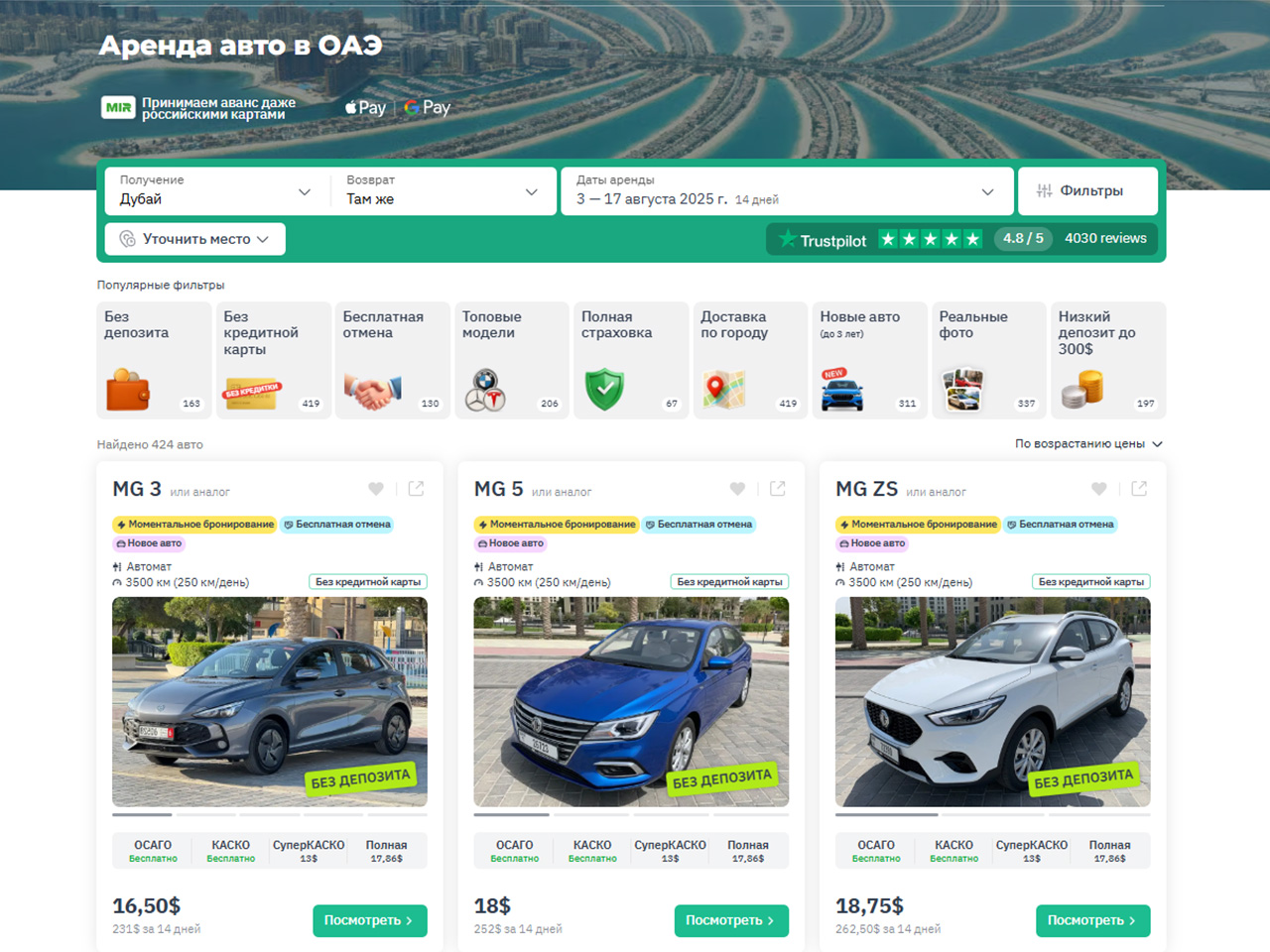
Task: Favorite the MG 5 with heart icon
Action: (x=737, y=489)
